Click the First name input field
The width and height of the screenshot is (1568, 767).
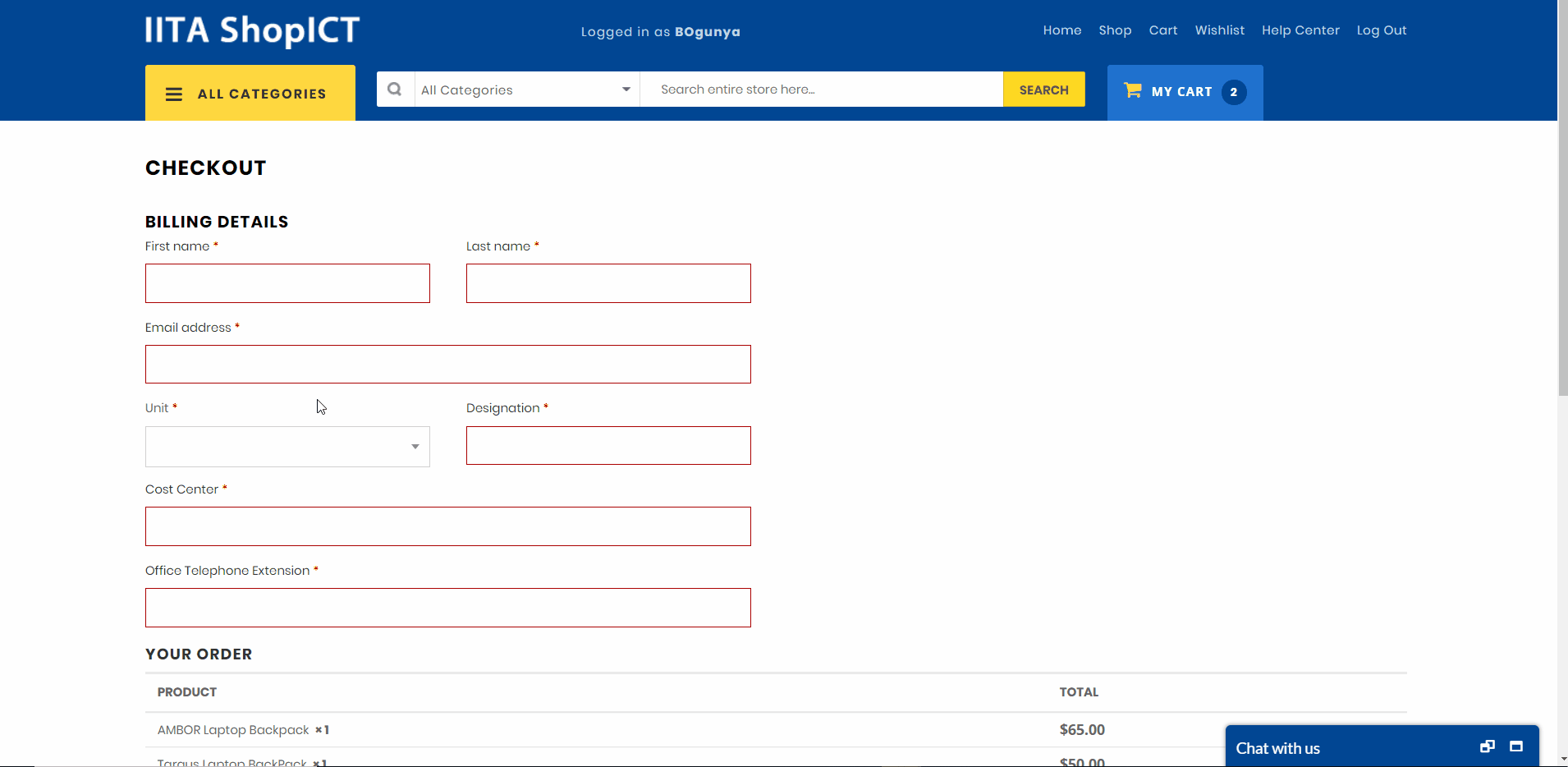pos(287,283)
